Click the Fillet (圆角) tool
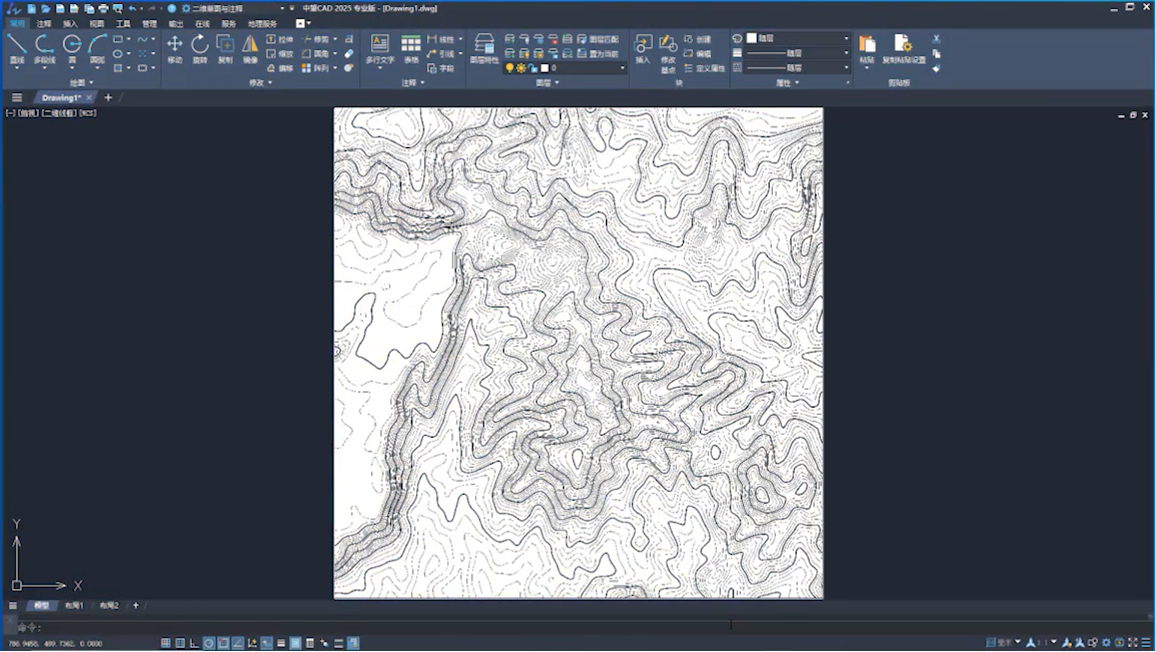Viewport: 1155px width, 652px height. pos(317,54)
